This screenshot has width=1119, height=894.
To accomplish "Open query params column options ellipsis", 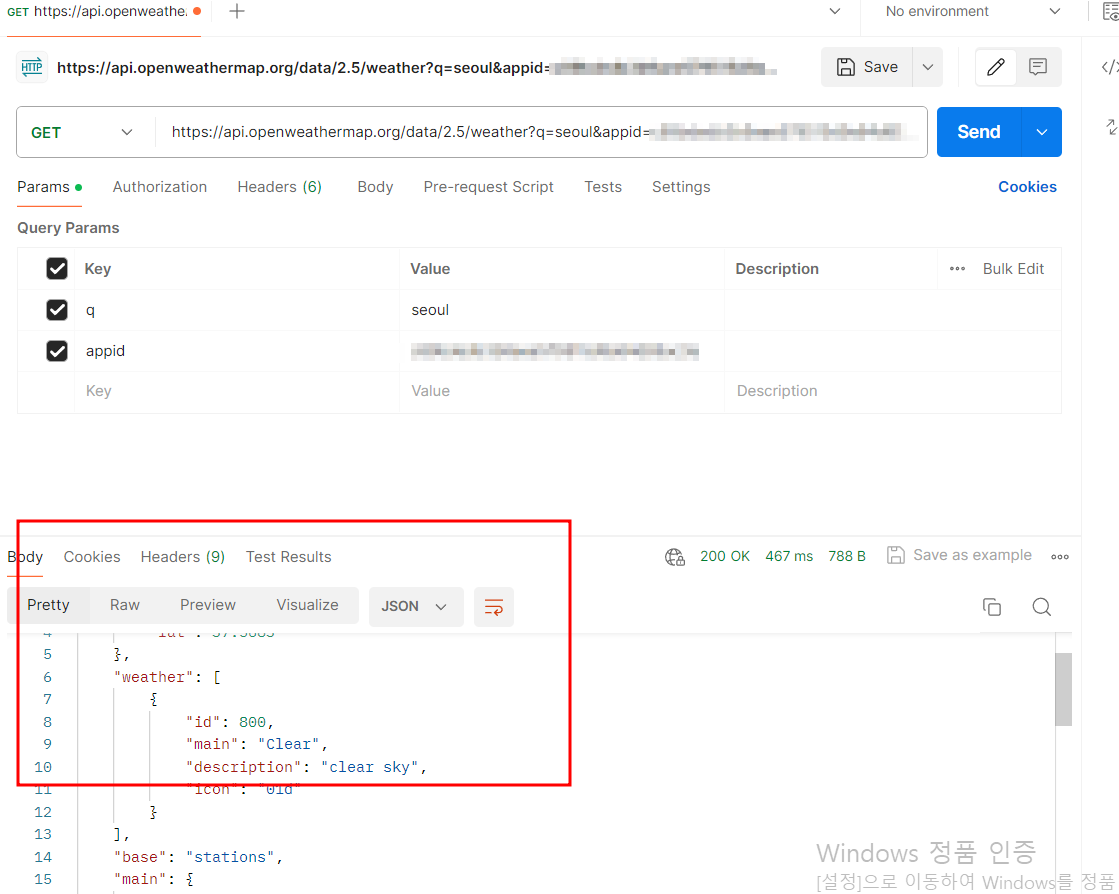I will (957, 269).
